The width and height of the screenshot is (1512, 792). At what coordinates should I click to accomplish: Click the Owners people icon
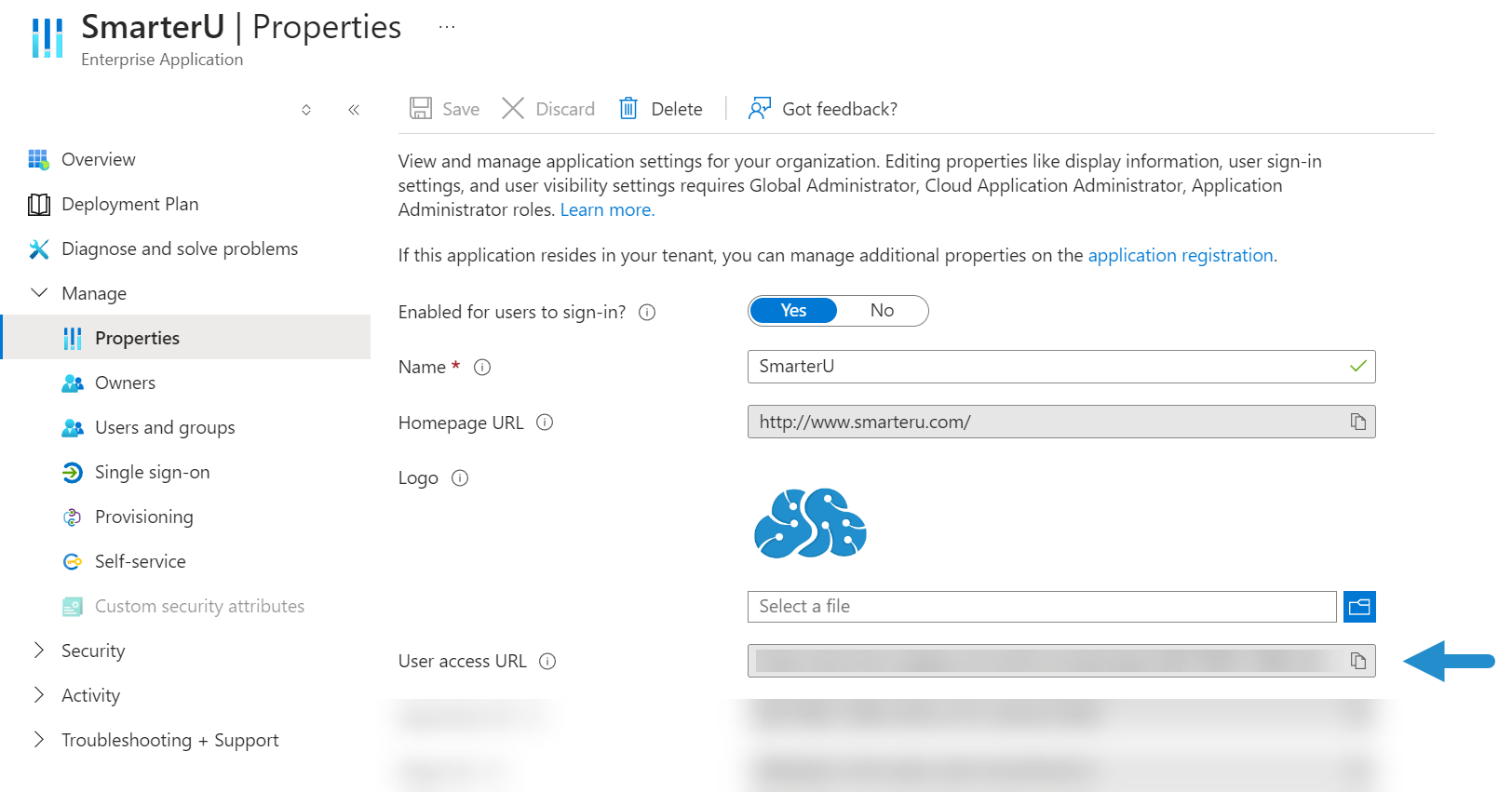coord(73,383)
